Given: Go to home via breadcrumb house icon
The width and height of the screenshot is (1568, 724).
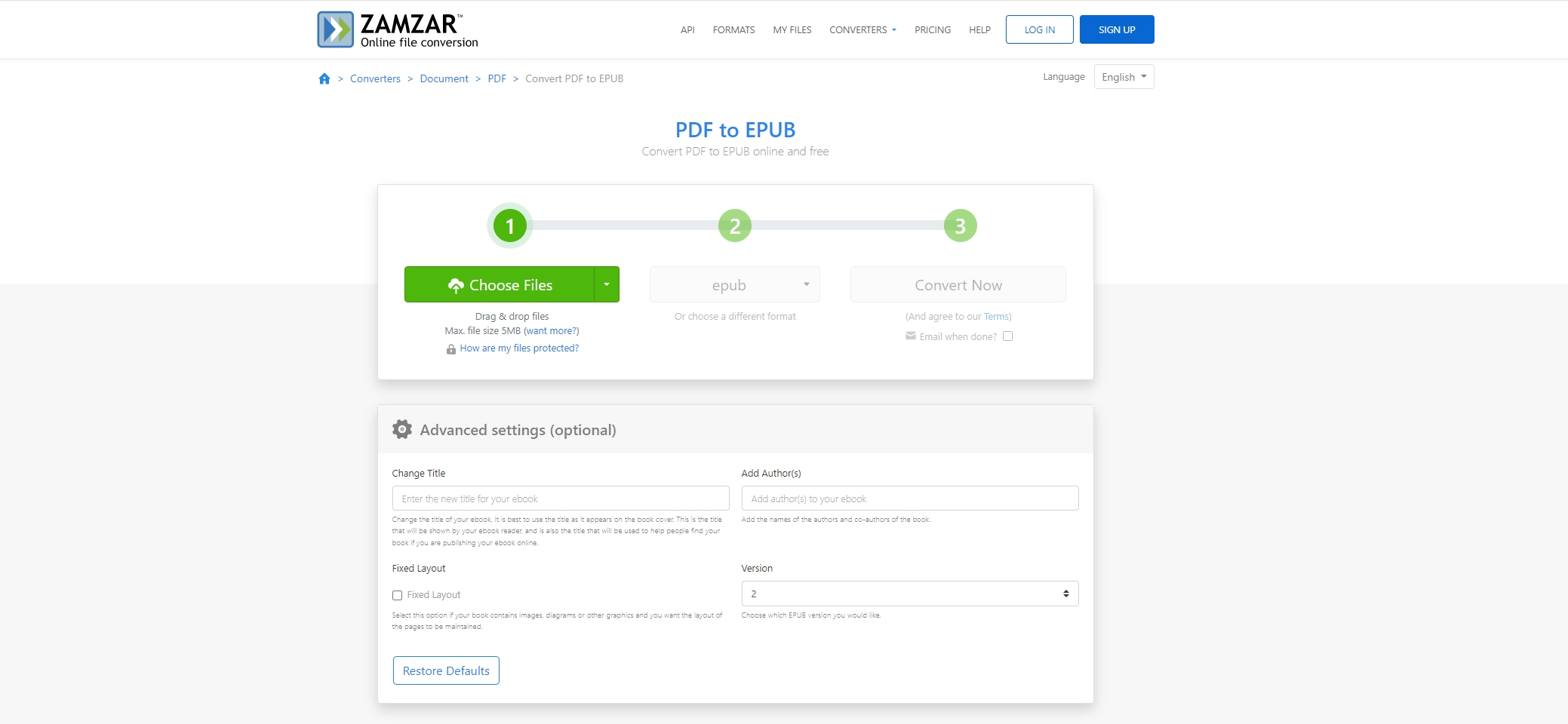Looking at the screenshot, I should point(324,78).
